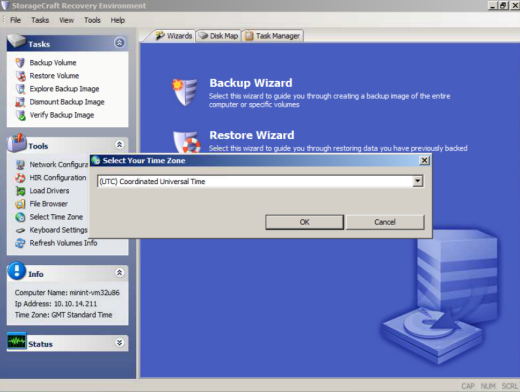
Task: Click the Dismount Backup Image icon
Action: tap(20, 102)
